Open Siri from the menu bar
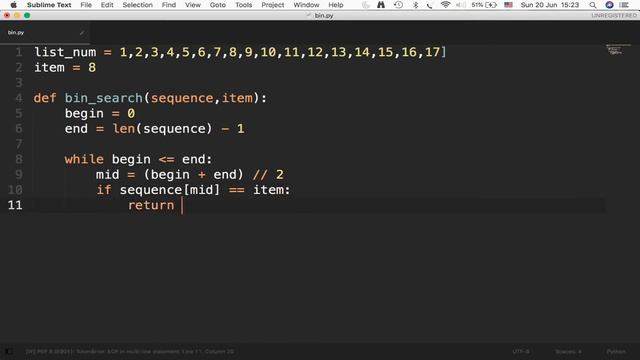Viewport: 640px width, 360px height. coord(609,5)
